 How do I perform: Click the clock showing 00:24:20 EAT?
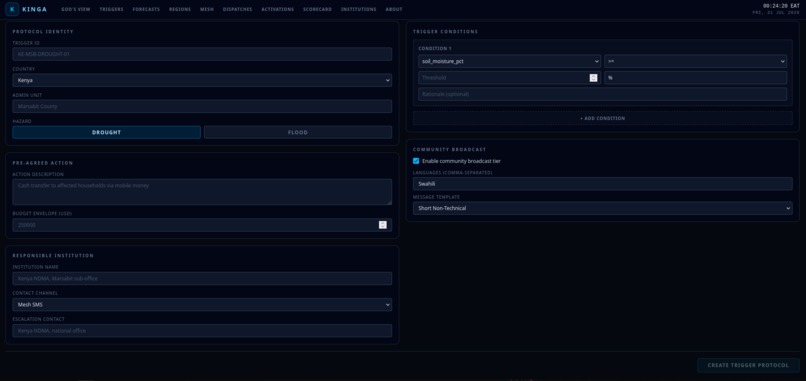781,6
